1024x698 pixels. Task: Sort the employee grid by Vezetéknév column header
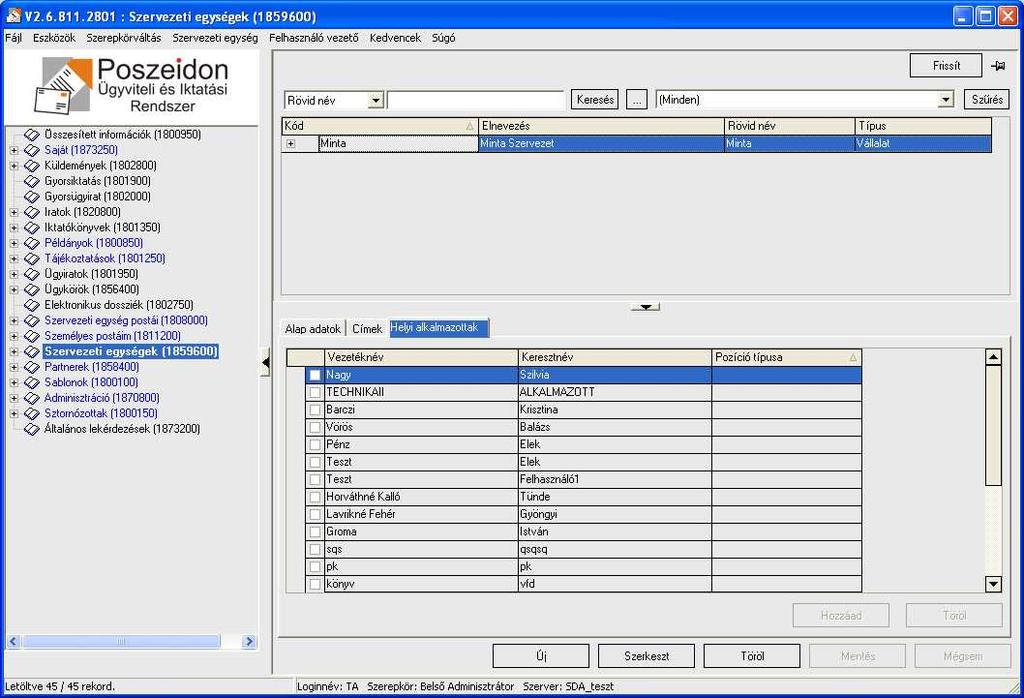point(421,358)
